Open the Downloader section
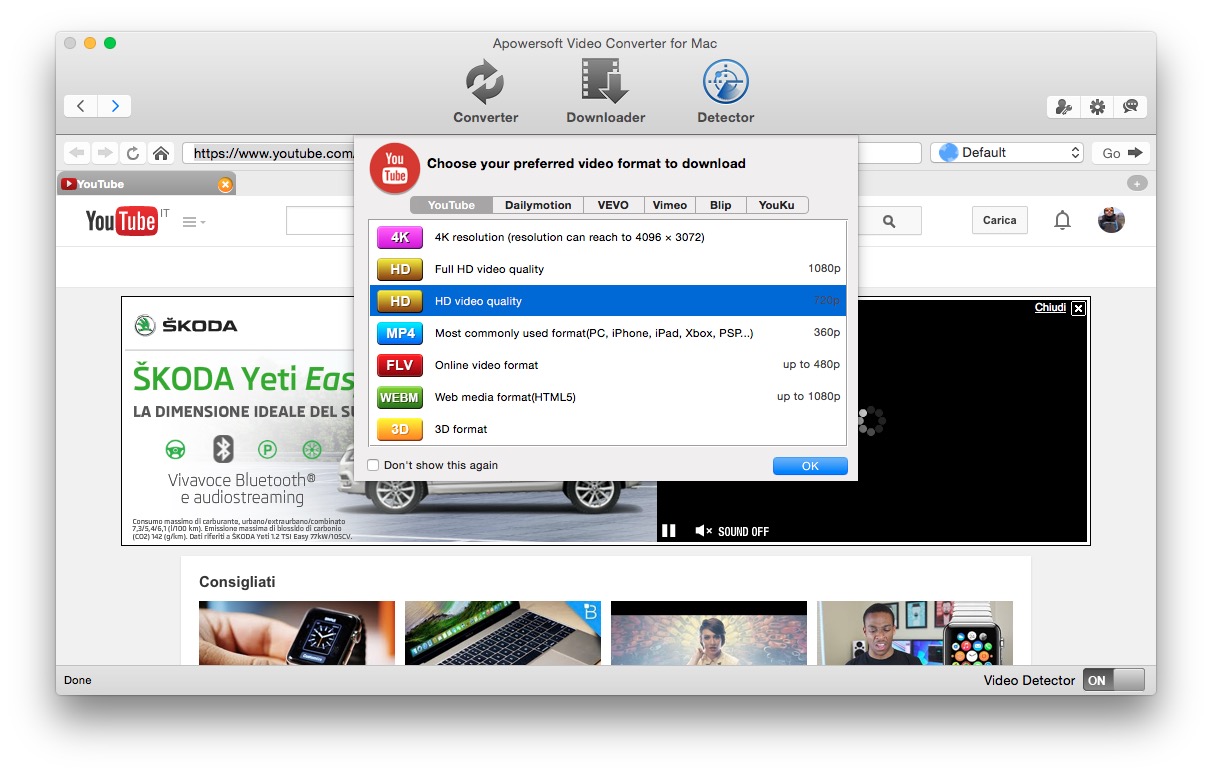This screenshot has height=775, width=1212. coord(605,92)
